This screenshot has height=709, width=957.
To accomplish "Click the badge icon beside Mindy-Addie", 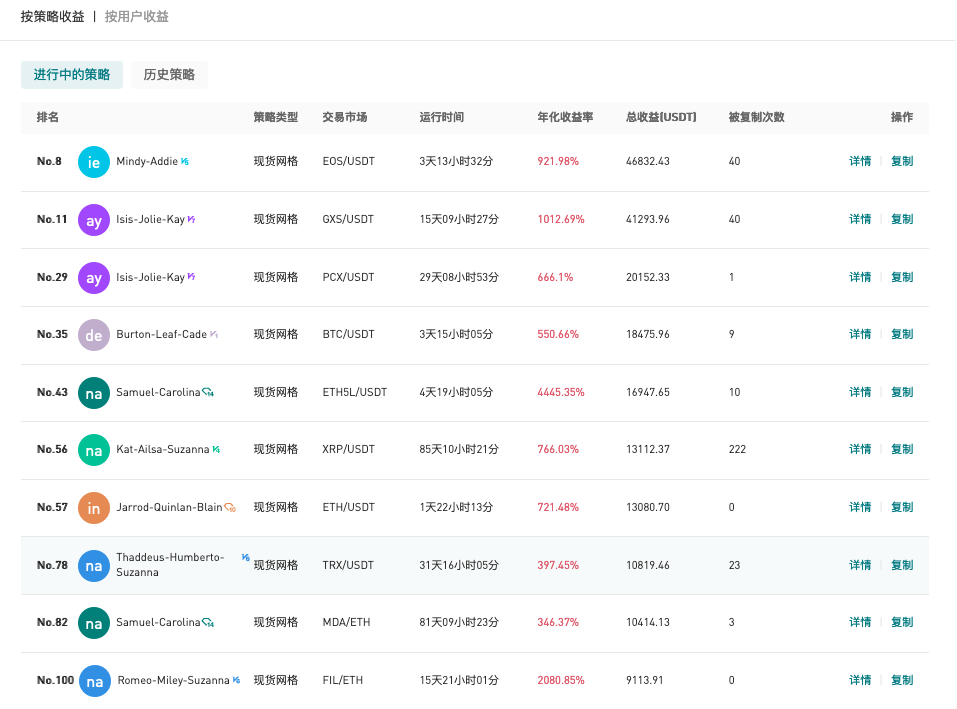I will point(185,161).
